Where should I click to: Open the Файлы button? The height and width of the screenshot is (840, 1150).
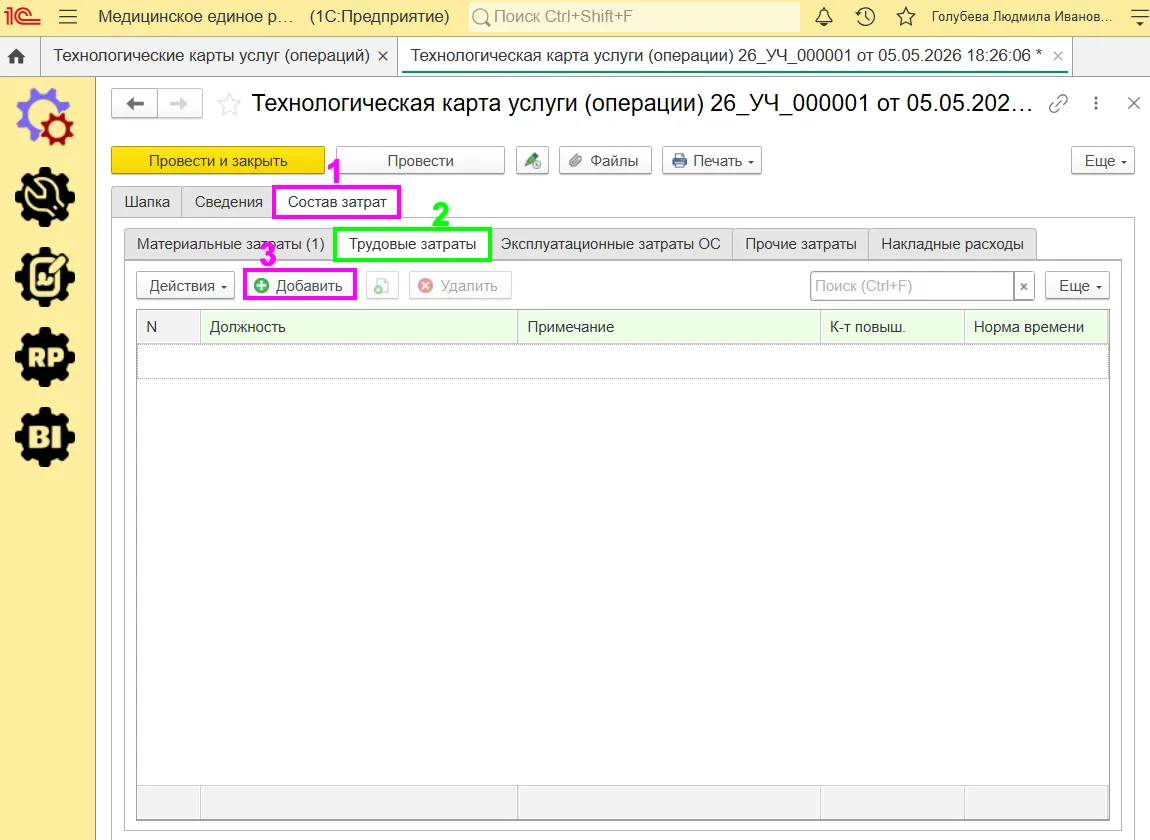pos(605,161)
